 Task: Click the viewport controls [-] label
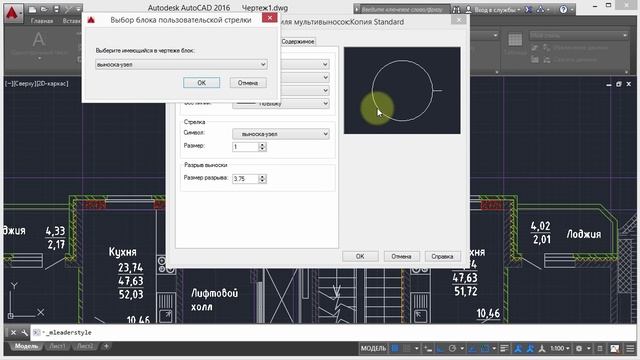(9, 84)
